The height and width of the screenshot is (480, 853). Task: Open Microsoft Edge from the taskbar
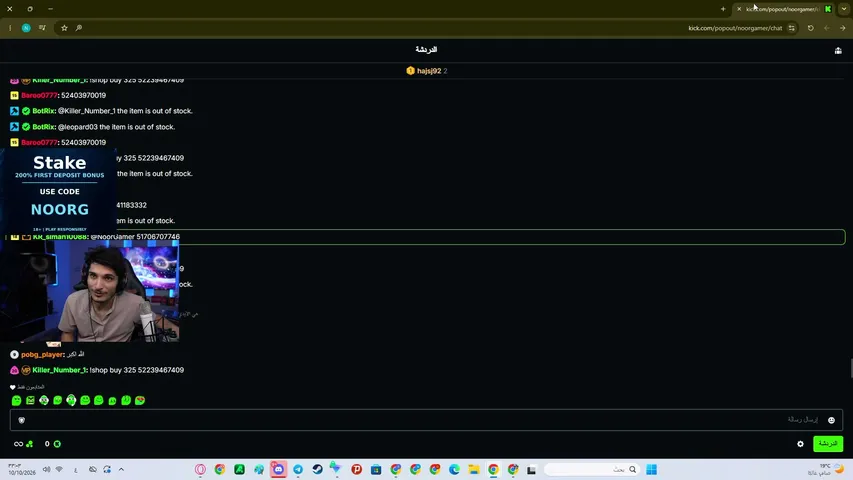coord(454,469)
